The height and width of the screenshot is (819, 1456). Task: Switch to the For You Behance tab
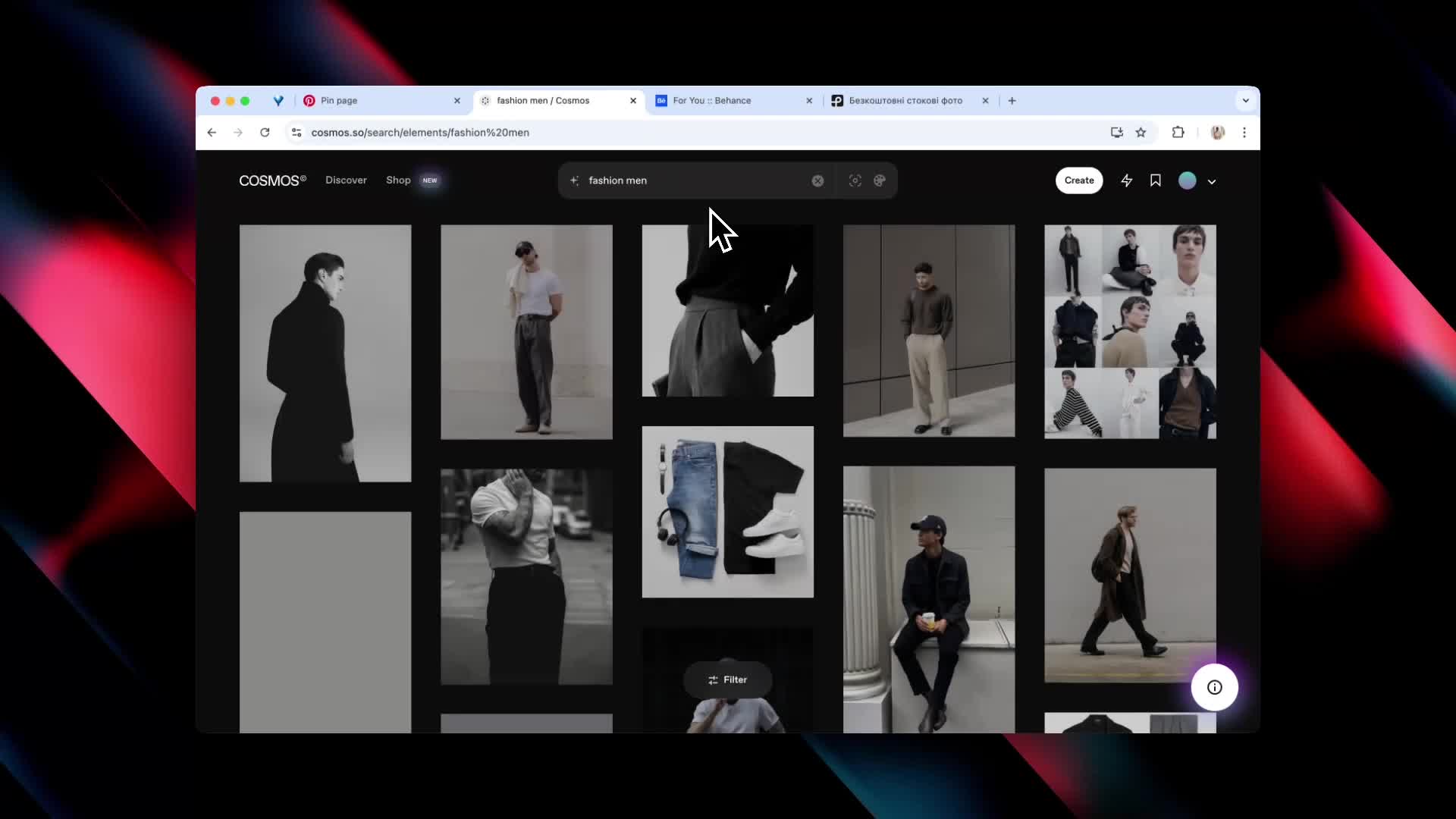(x=728, y=100)
